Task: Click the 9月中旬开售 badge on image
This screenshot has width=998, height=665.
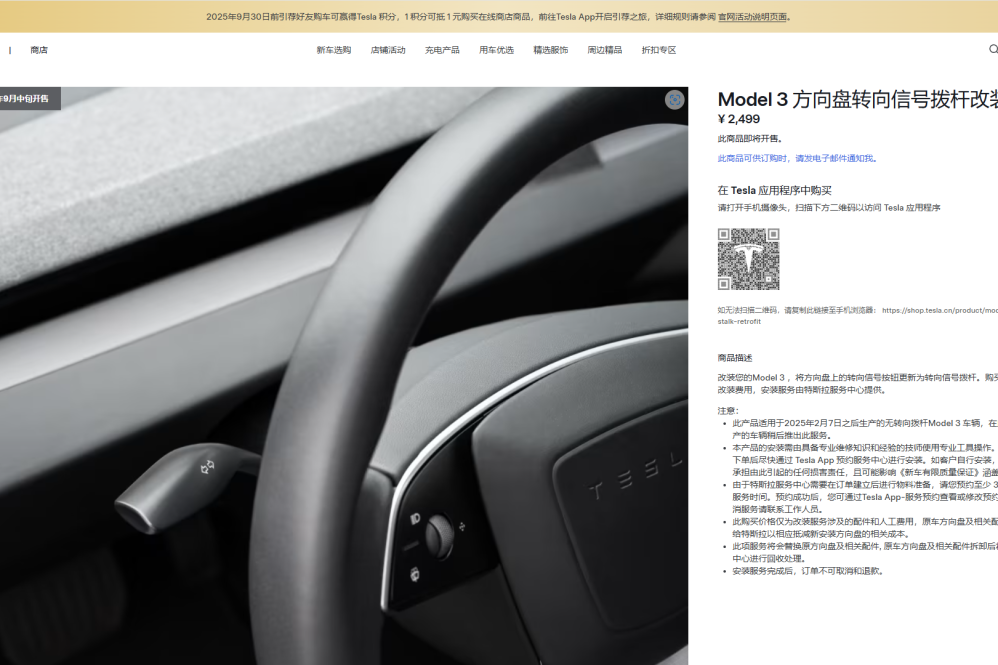Action: click(x=28, y=98)
